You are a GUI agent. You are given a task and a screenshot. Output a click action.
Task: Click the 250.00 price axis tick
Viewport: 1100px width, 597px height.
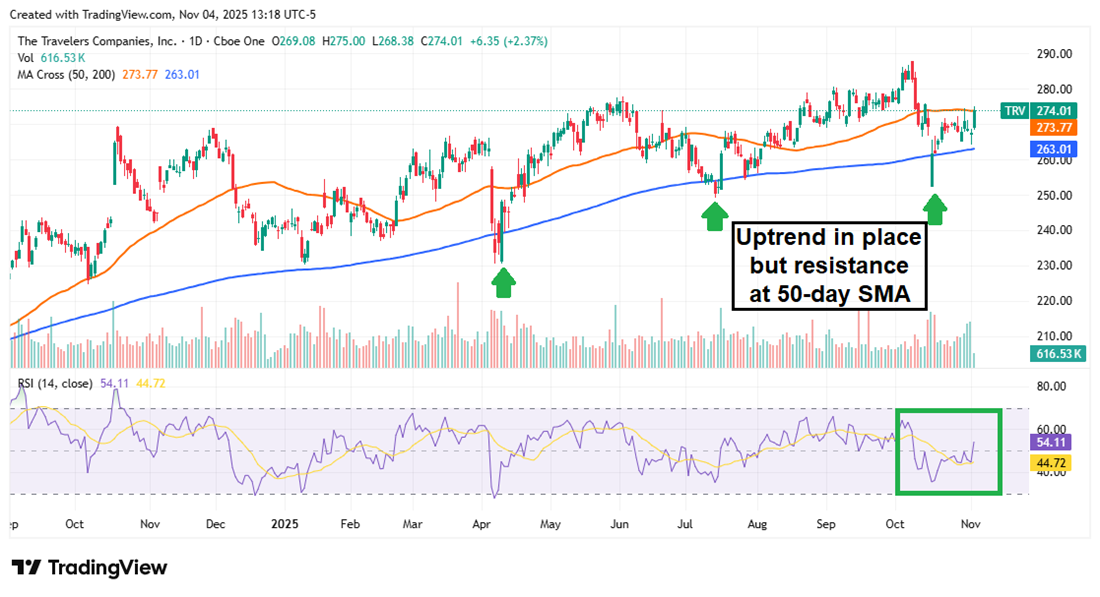[x=1054, y=195]
